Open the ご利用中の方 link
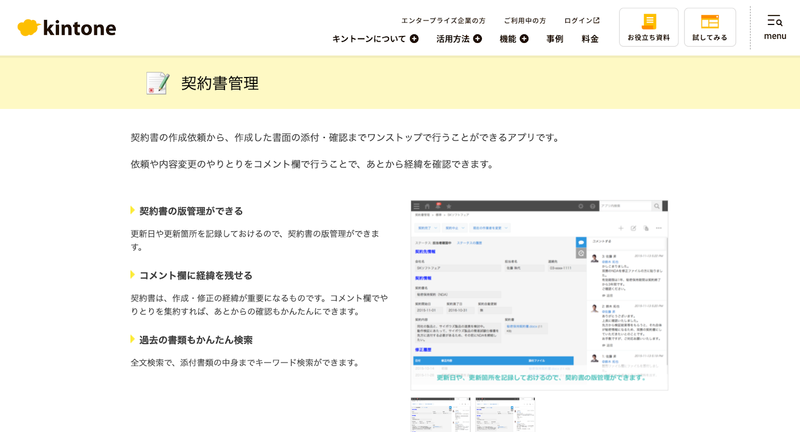This screenshot has width=800, height=432. 524,21
